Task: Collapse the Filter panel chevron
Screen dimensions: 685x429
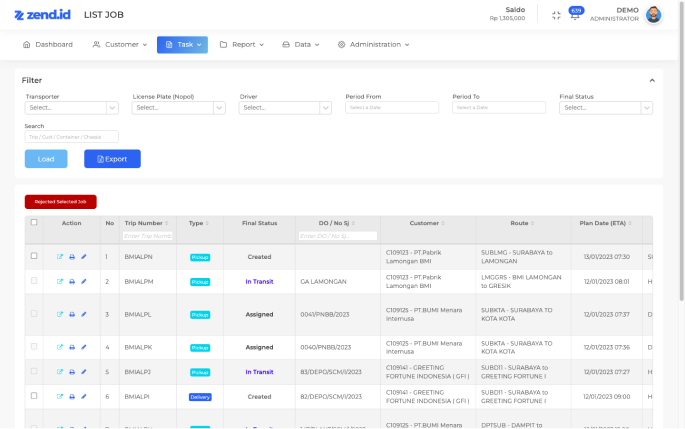Action: click(652, 80)
